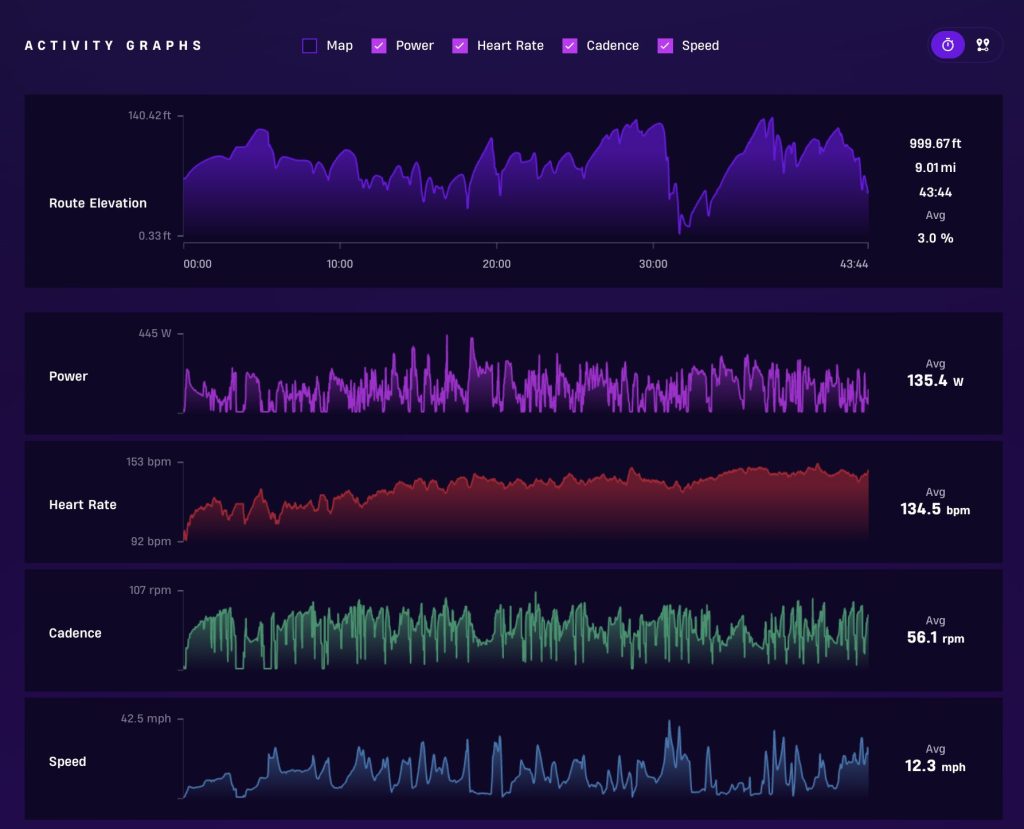Screen dimensions: 1024x829
Task: Click the Heart Rate checkbox label
Action: (510, 46)
